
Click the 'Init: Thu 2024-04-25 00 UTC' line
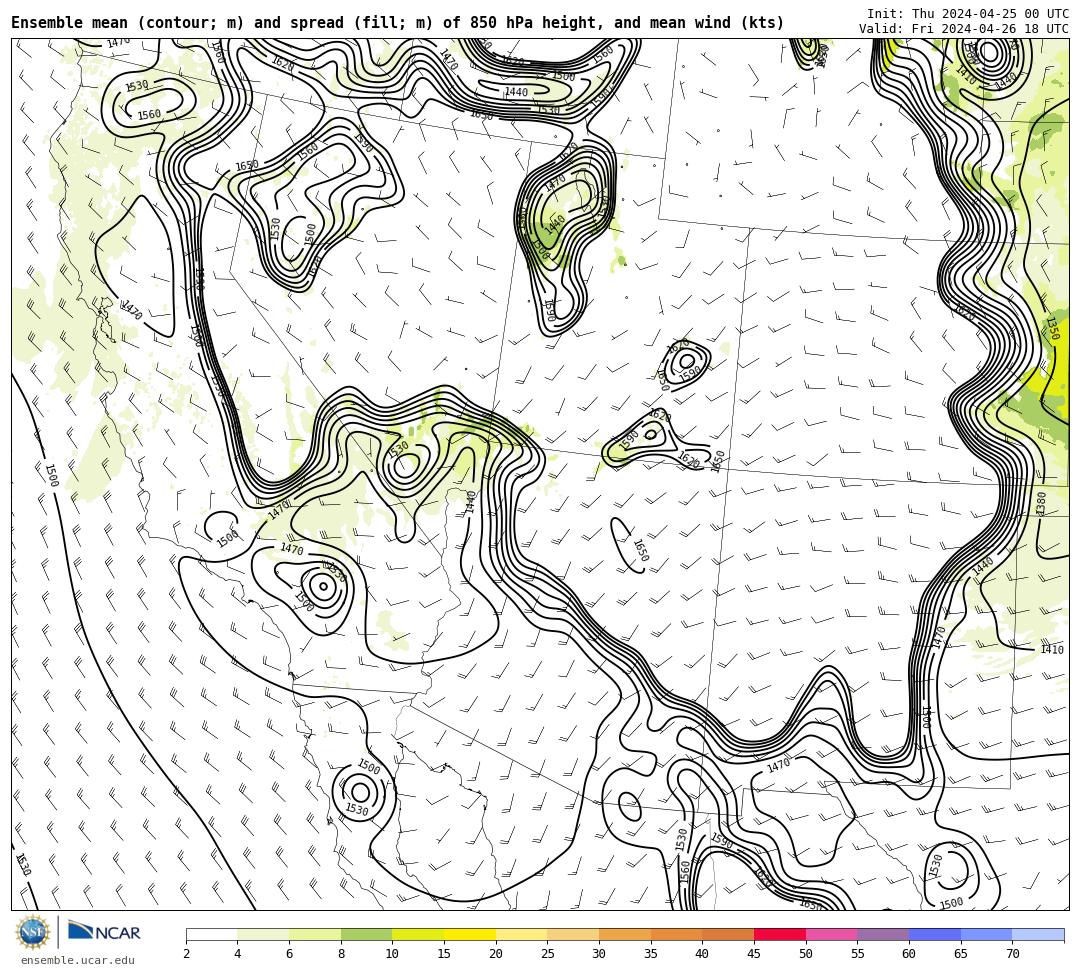point(968,14)
